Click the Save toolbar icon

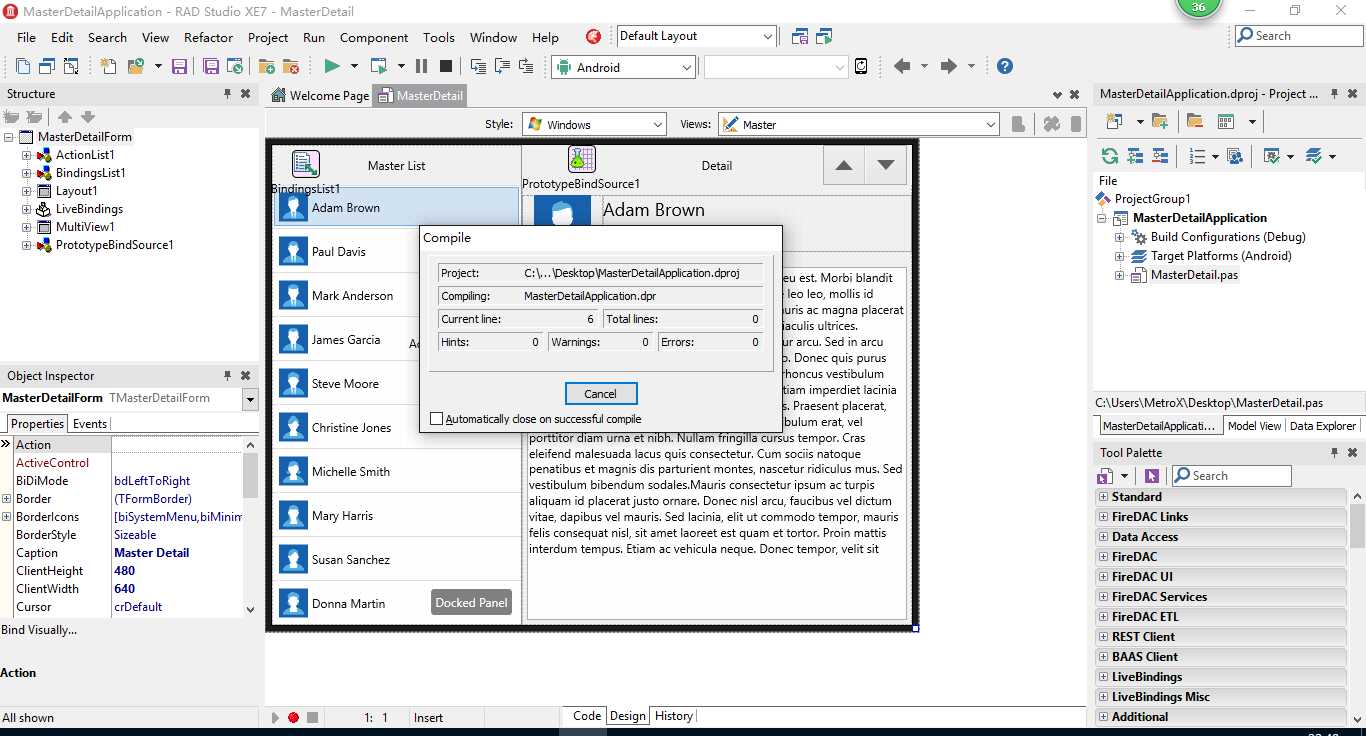click(180, 66)
